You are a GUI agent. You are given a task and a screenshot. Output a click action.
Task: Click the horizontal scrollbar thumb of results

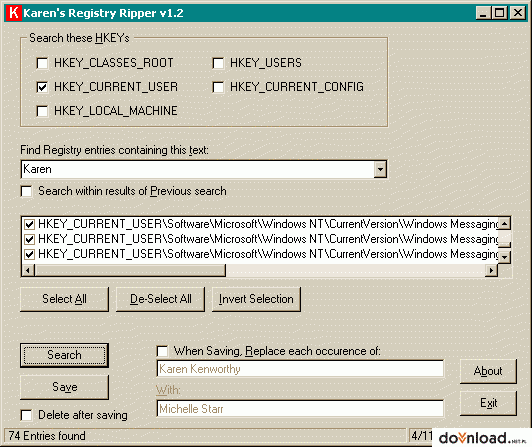point(130,271)
